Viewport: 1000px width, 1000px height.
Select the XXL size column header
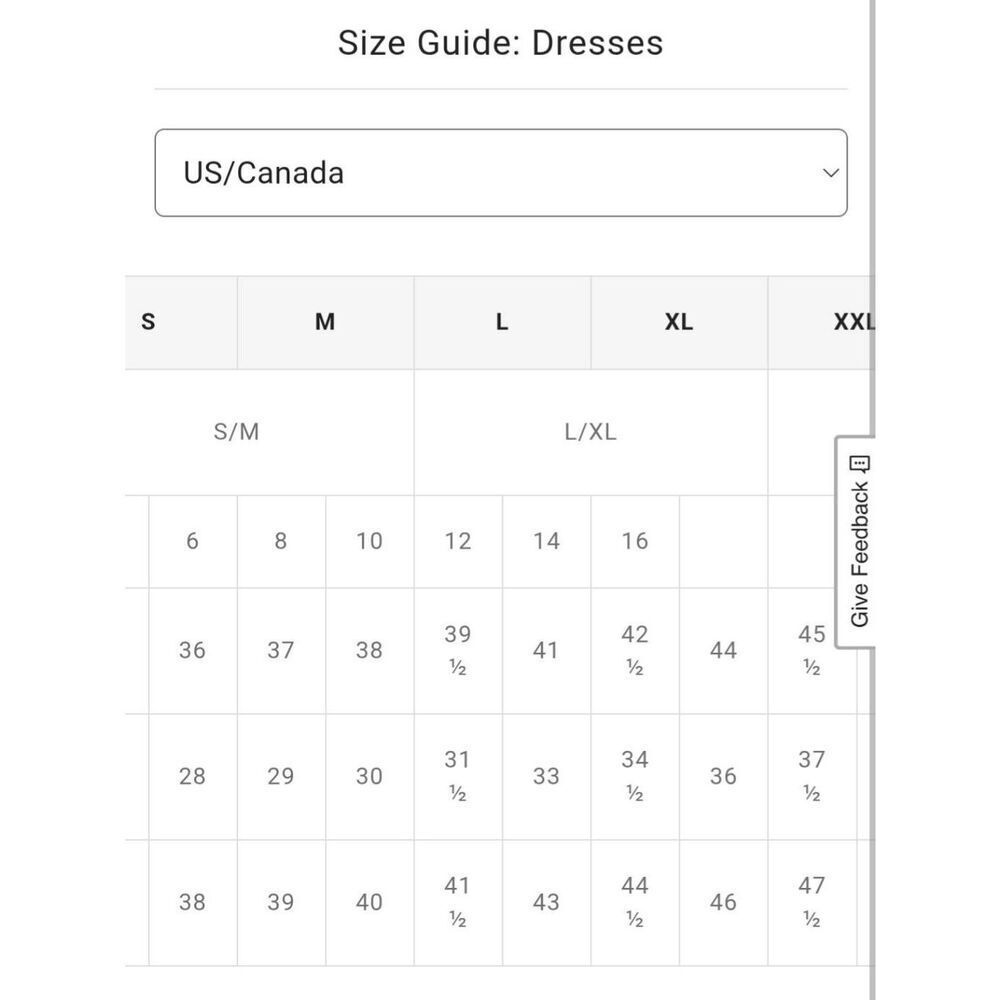822,322
